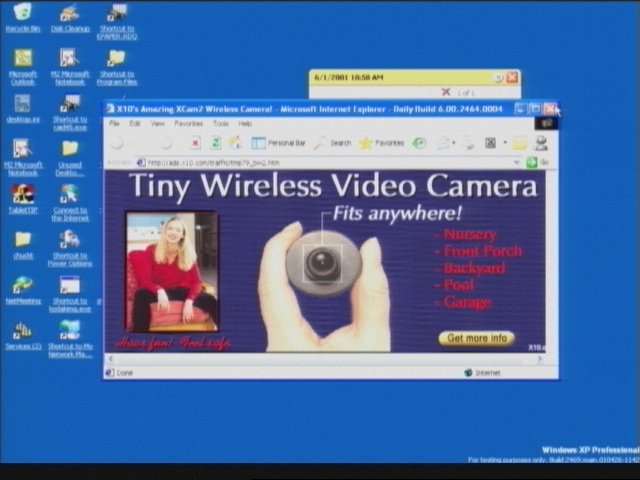Open the File menu
Image resolution: width=640 pixels, height=480 pixels.
[x=114, y=123]
